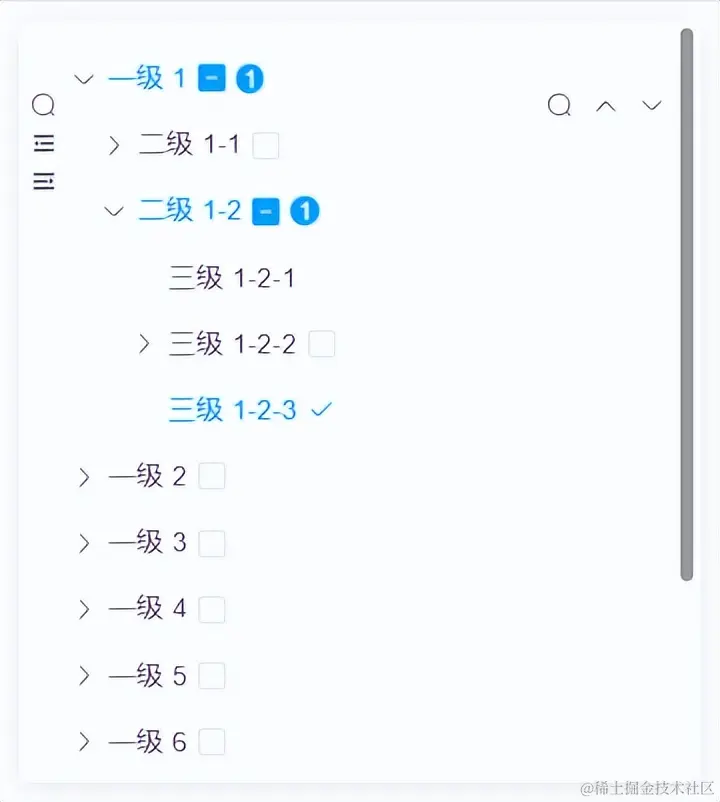Click the search icon in the left sidebar

(x=43, y=105)
